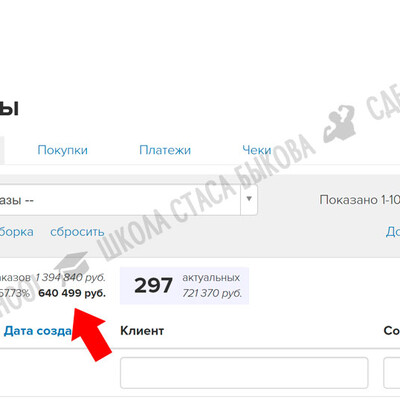The height and width of the screenshot is (400, 400).
Task: Click the Клиент column header
Action: pyautogui.click(x=142, y=331)
